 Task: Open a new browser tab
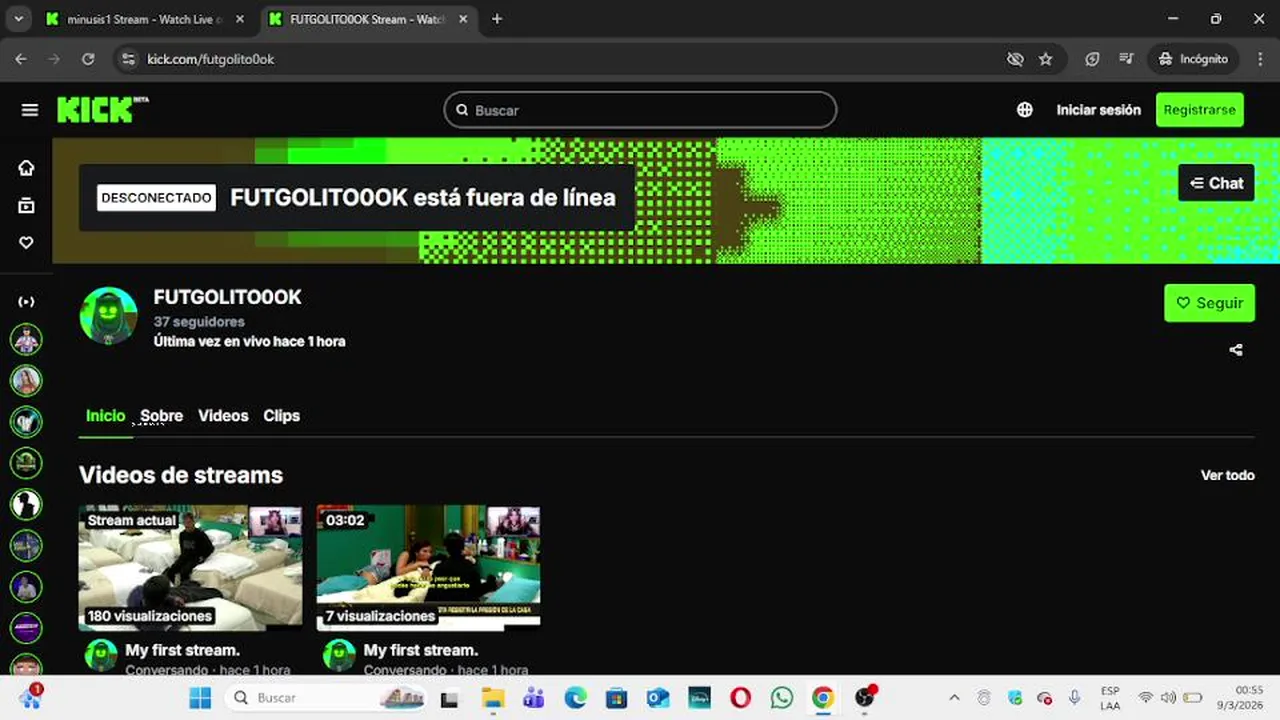point(497,19)
